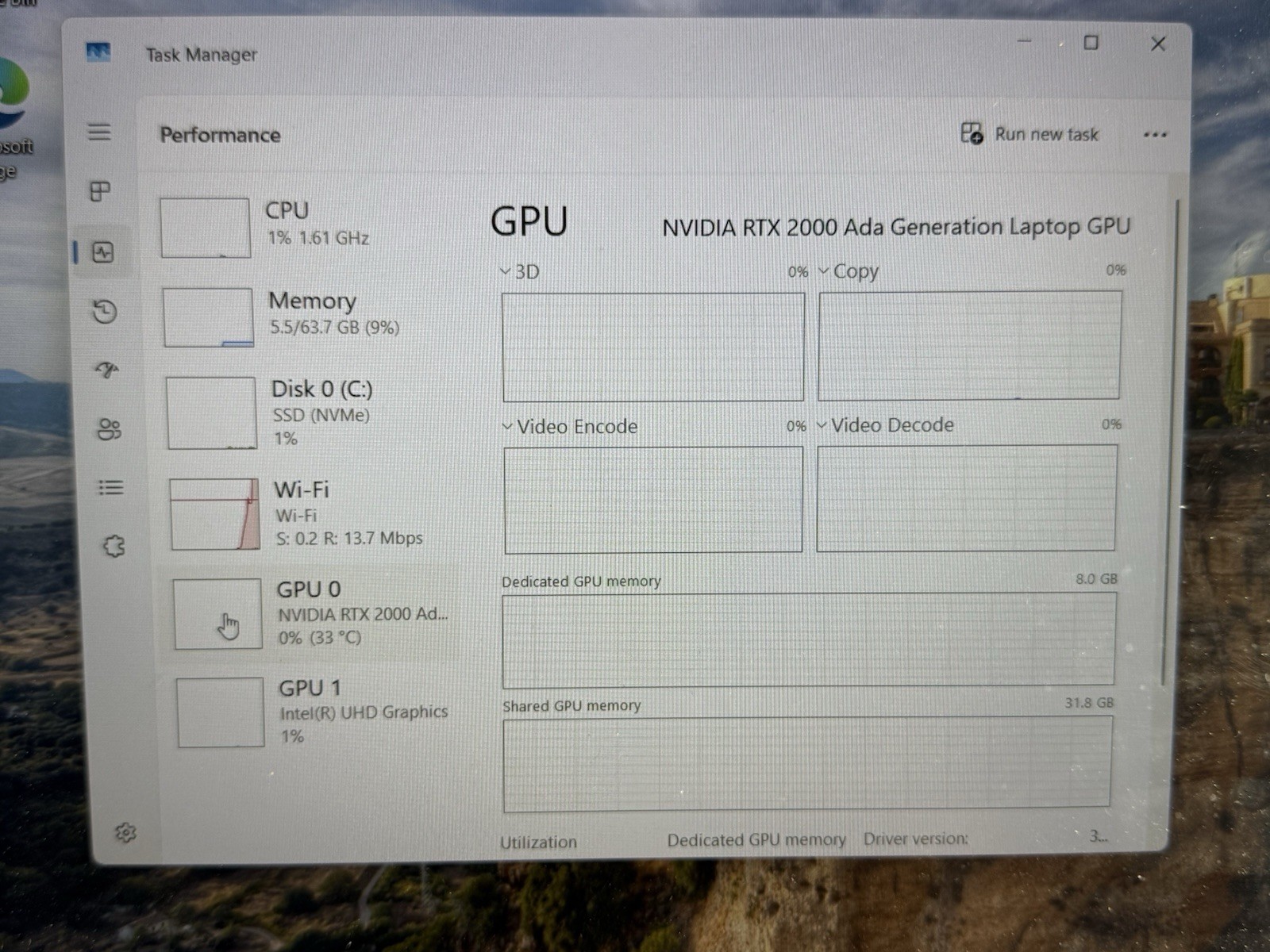Click the 3D engine utilization graph
The height and width of the screenshot is (952, 1270).
[653, 347]
